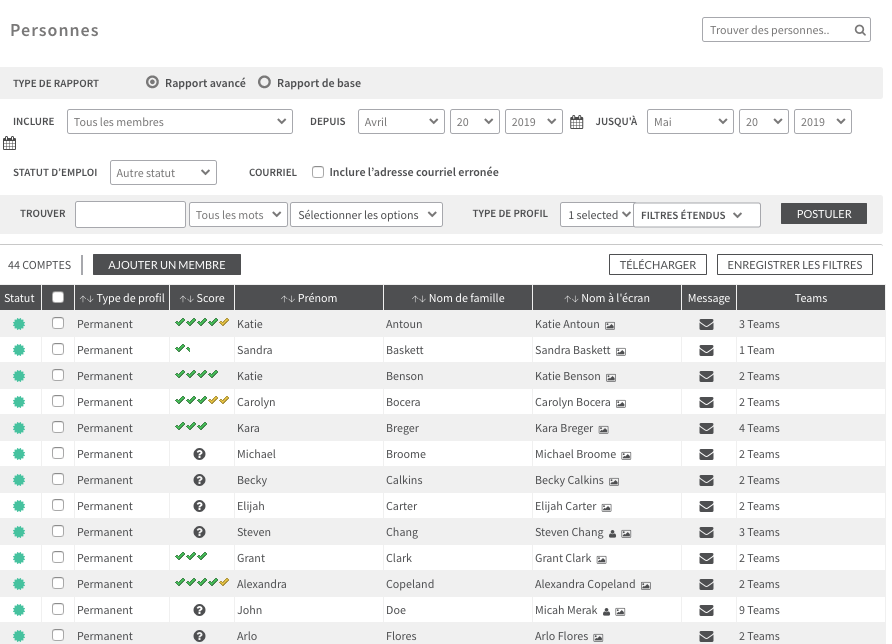Screen dimensions: 892x644
Task: Open the start day 20 dropdown
Action: 474,122
